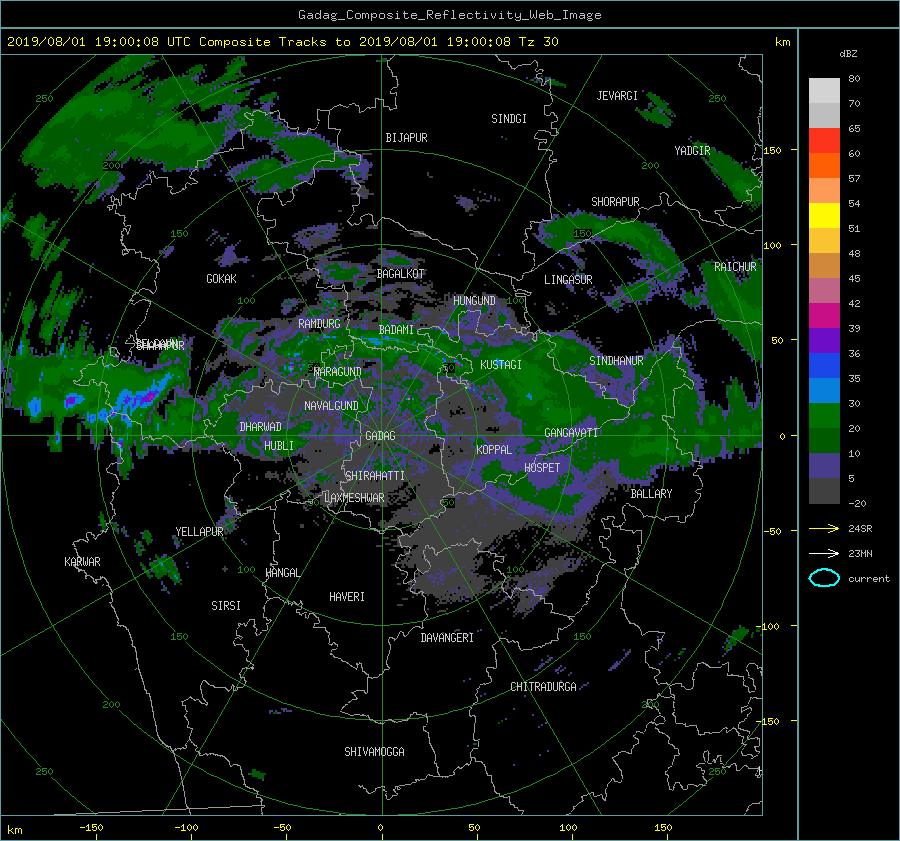
Task: Click the '42' value on dBZ scale
Action: pos(854,304)
